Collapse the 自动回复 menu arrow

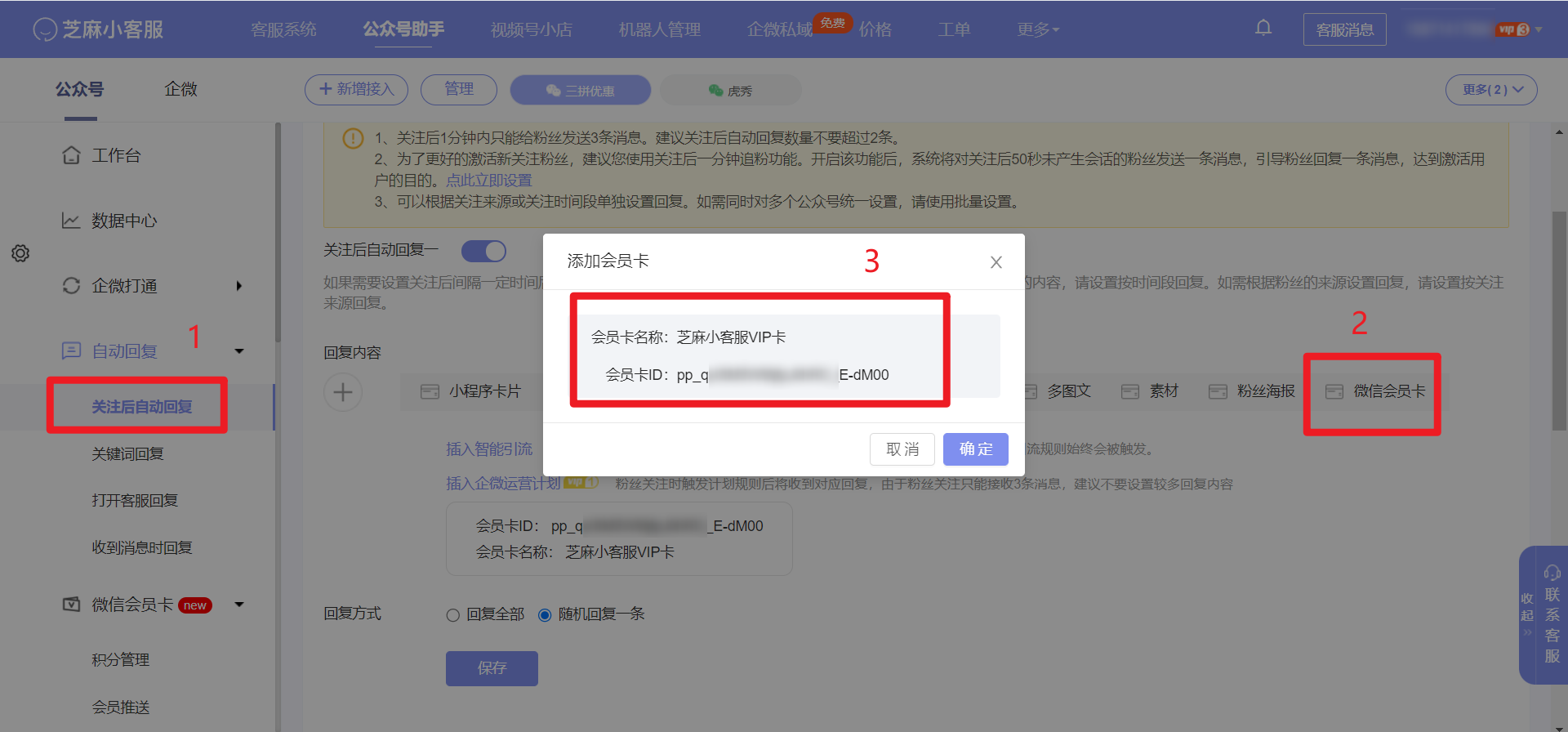(239, 351)
